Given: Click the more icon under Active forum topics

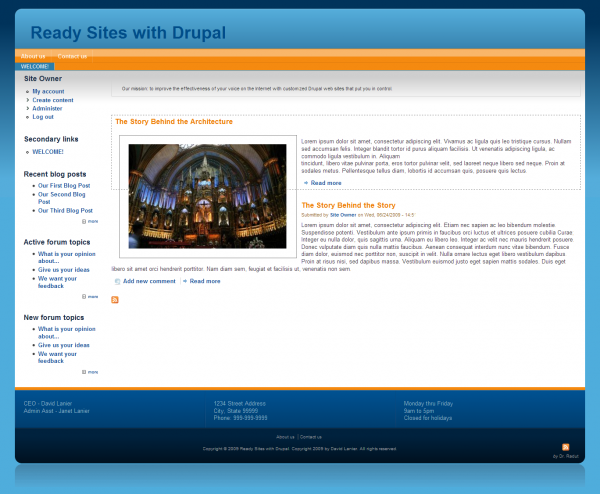Looking at the screenshot, I should (84, 296).
